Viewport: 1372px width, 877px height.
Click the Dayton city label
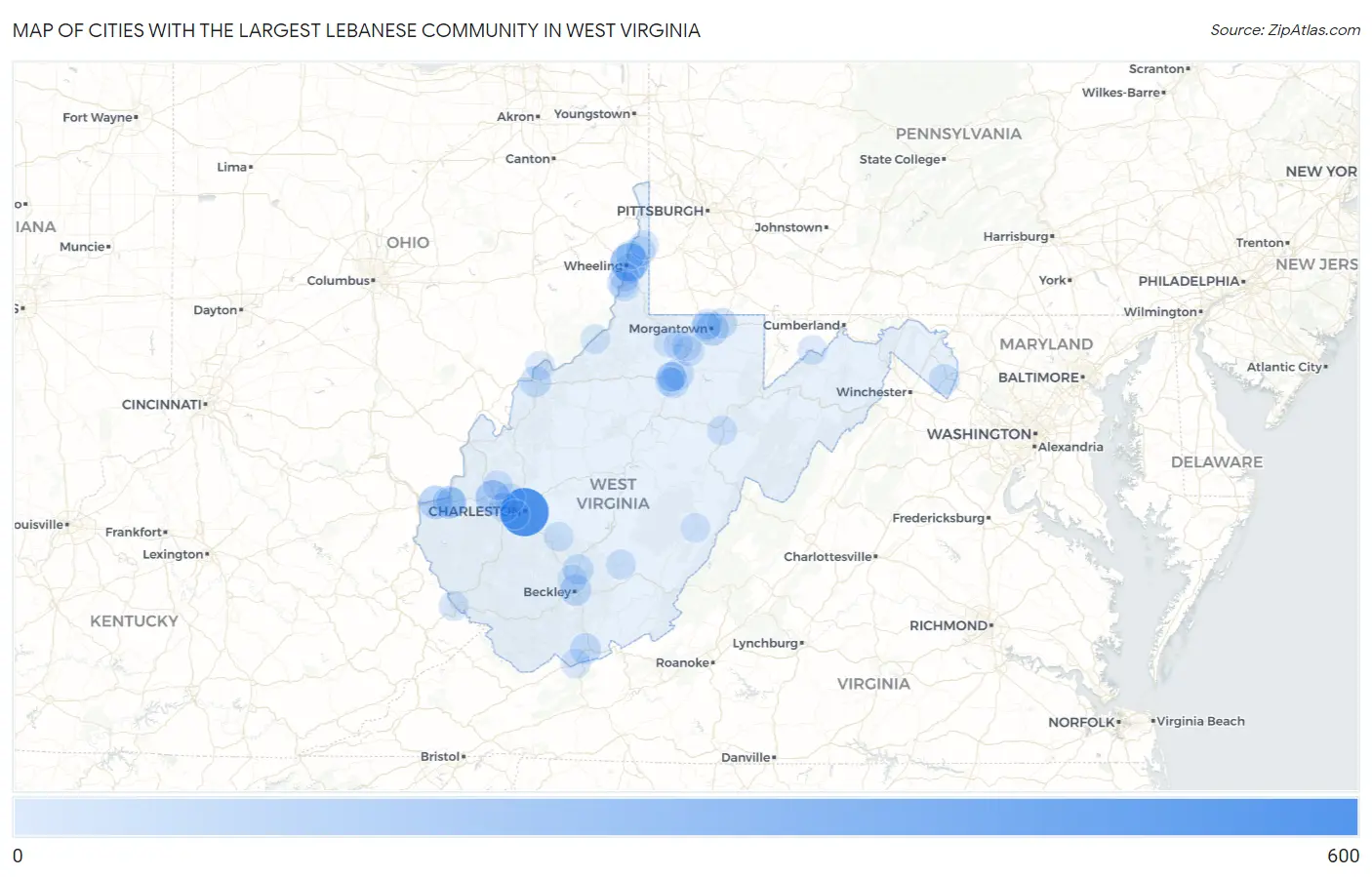[x=216, y=310]
